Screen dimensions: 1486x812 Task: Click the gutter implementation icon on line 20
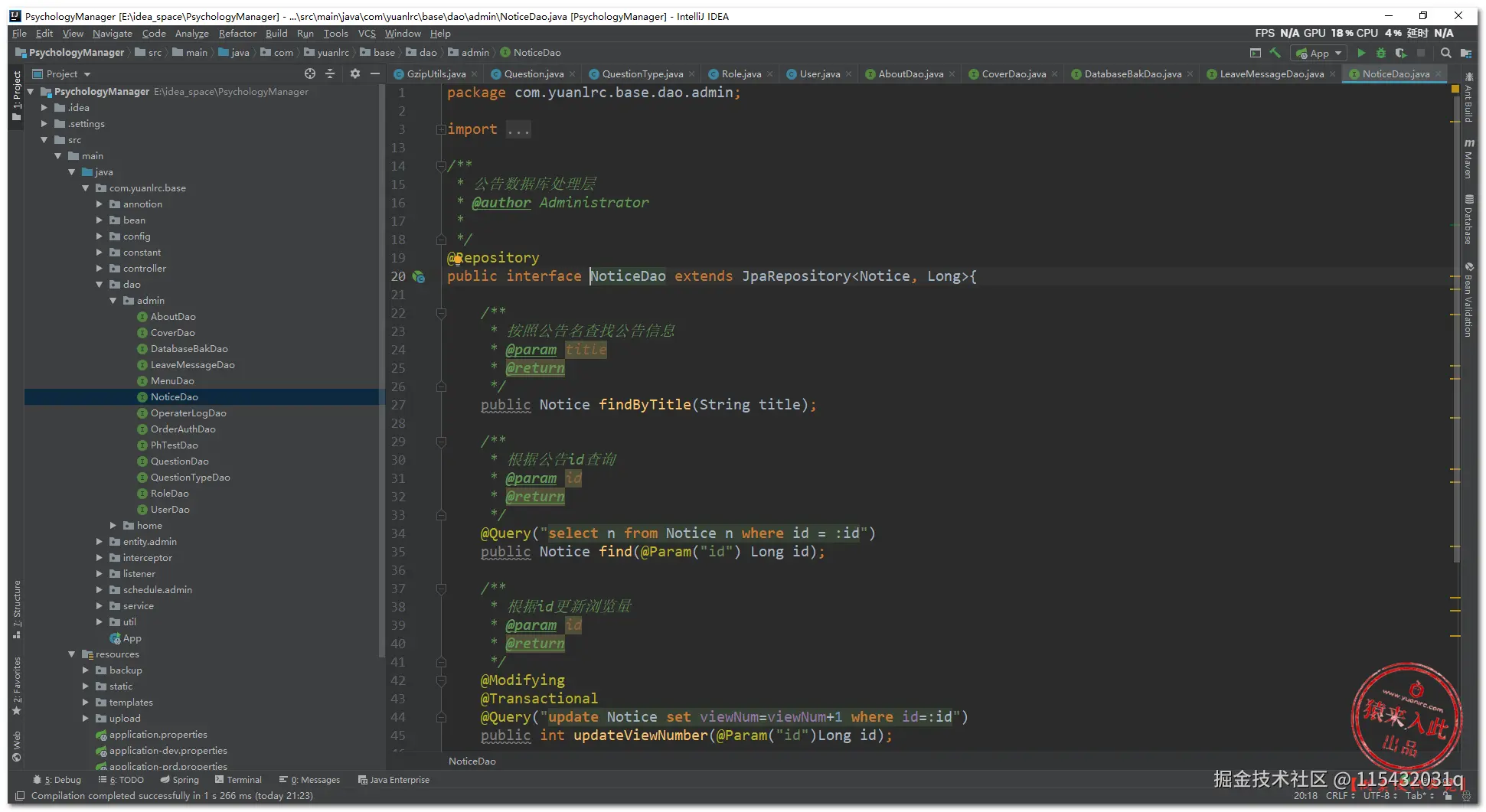click(x=419, y=277)
